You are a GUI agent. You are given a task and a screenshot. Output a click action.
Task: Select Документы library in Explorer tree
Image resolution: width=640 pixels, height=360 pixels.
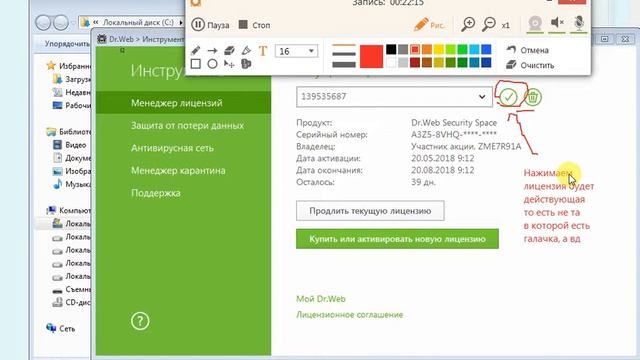point(72,158)
